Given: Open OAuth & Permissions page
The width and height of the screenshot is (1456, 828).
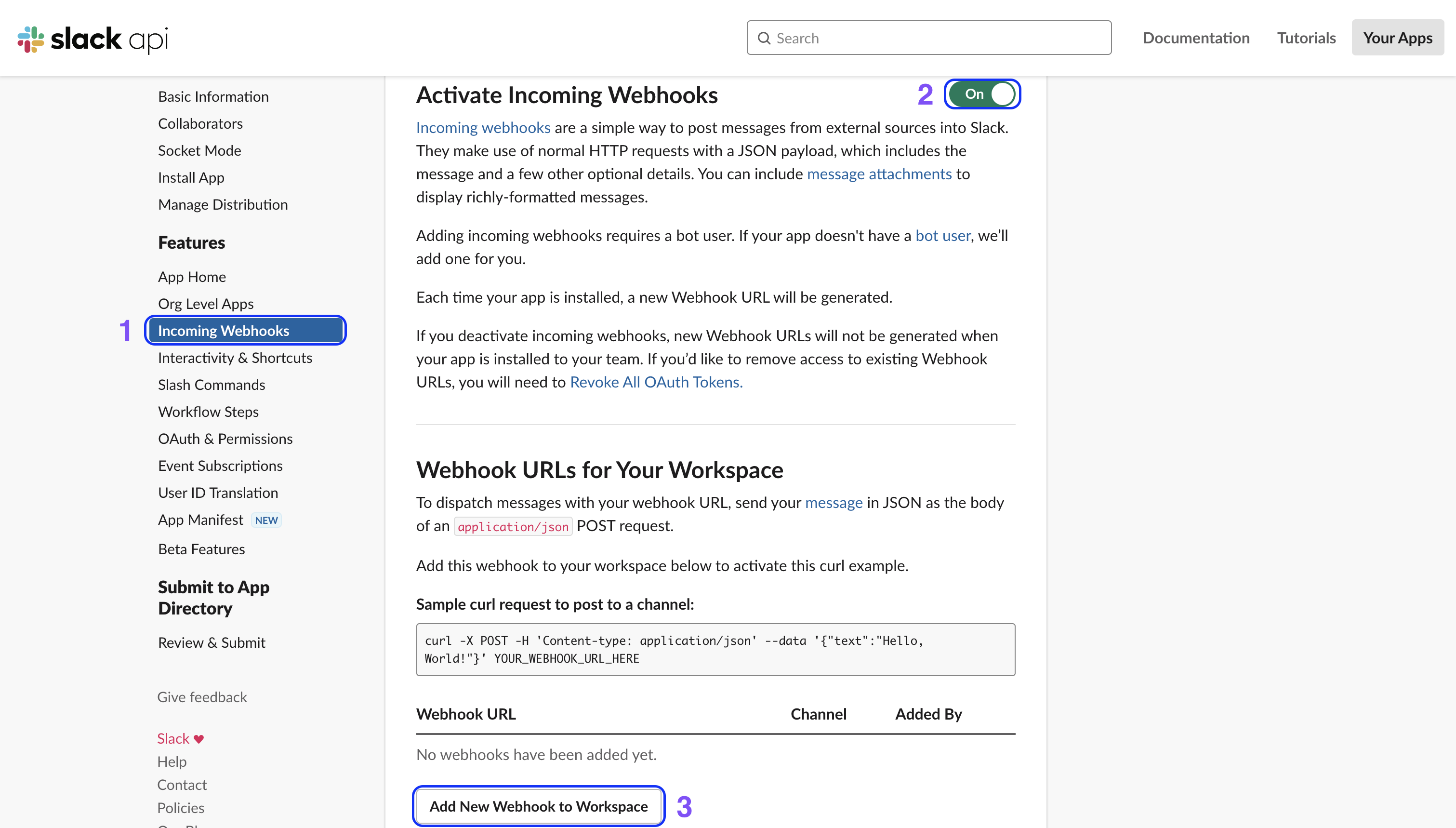Looking at the screenshot, I should [x=225, y=439].
